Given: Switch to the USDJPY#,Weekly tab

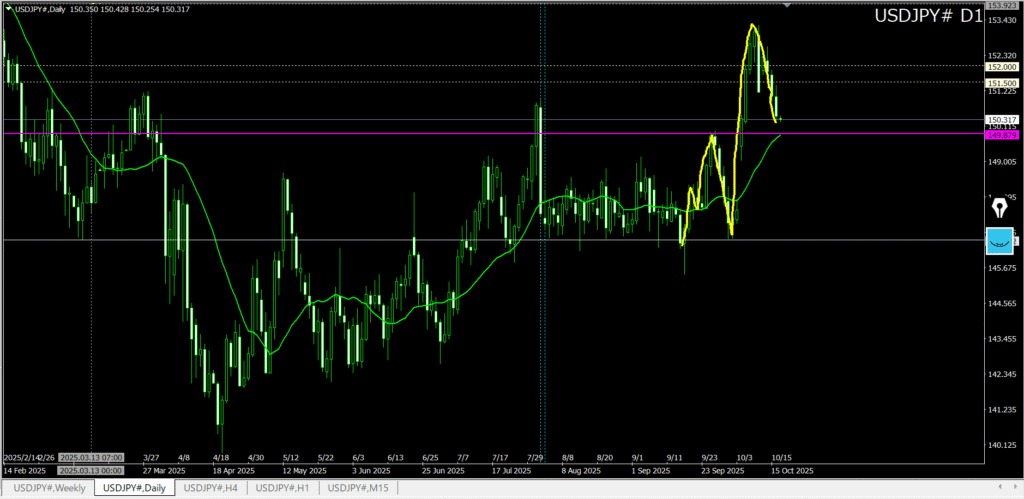Looking at the screenshot, I should pyautogui.click(x=49, y=487).
